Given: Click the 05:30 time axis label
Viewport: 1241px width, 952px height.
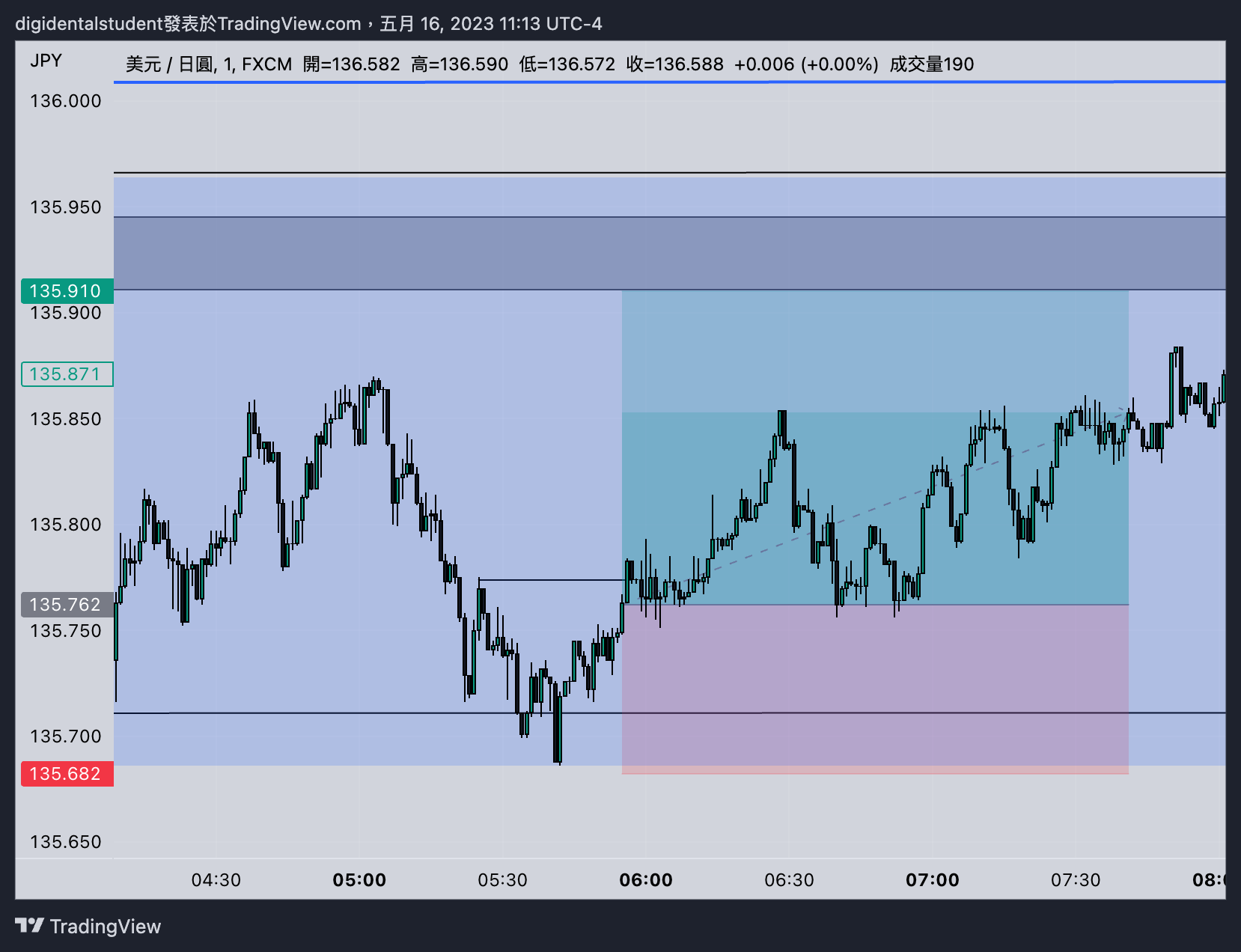Looking at the screenshot, I should tap(503, 880).
